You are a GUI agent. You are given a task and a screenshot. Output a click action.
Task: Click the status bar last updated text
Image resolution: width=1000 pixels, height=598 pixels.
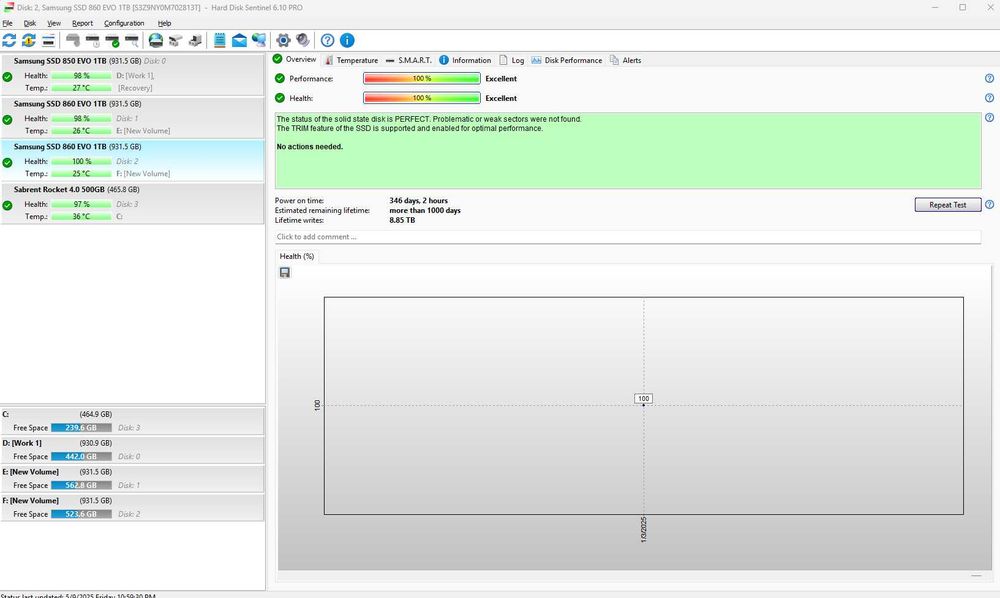(x=78, y=595)
